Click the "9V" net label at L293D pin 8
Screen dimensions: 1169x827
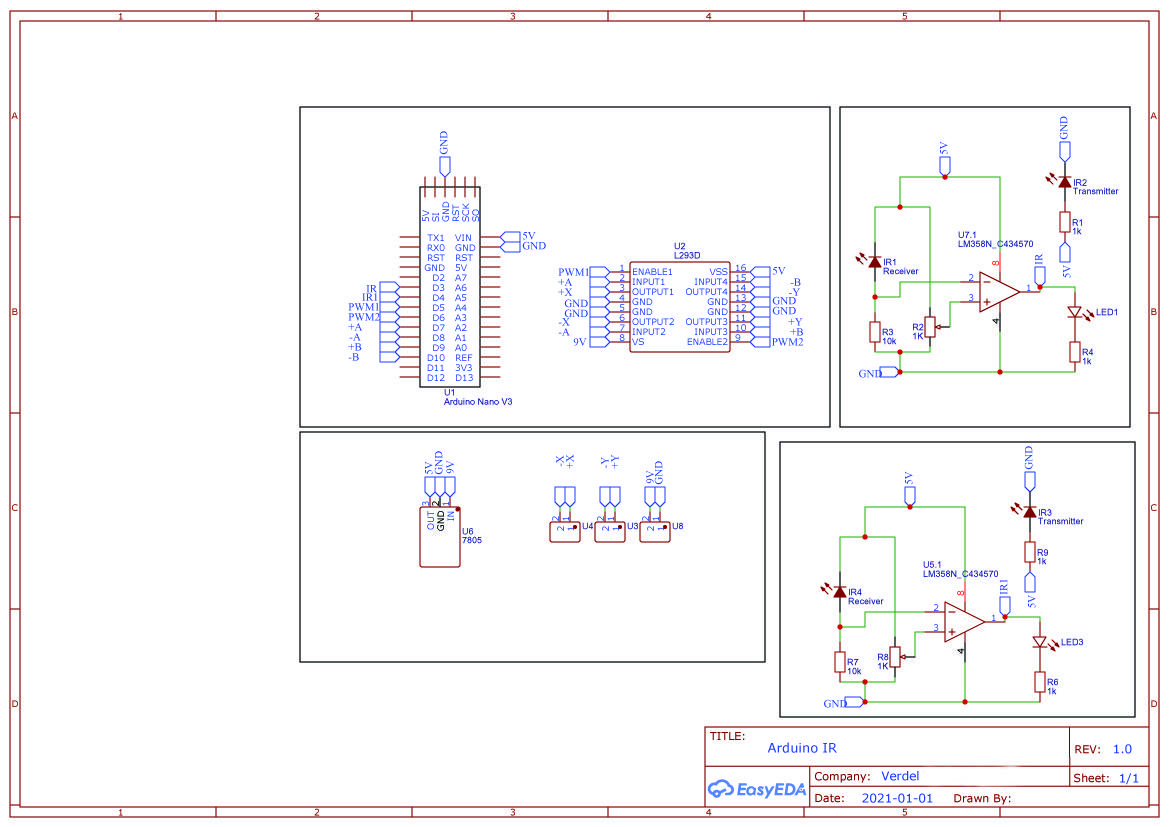(x=580, y=342)
